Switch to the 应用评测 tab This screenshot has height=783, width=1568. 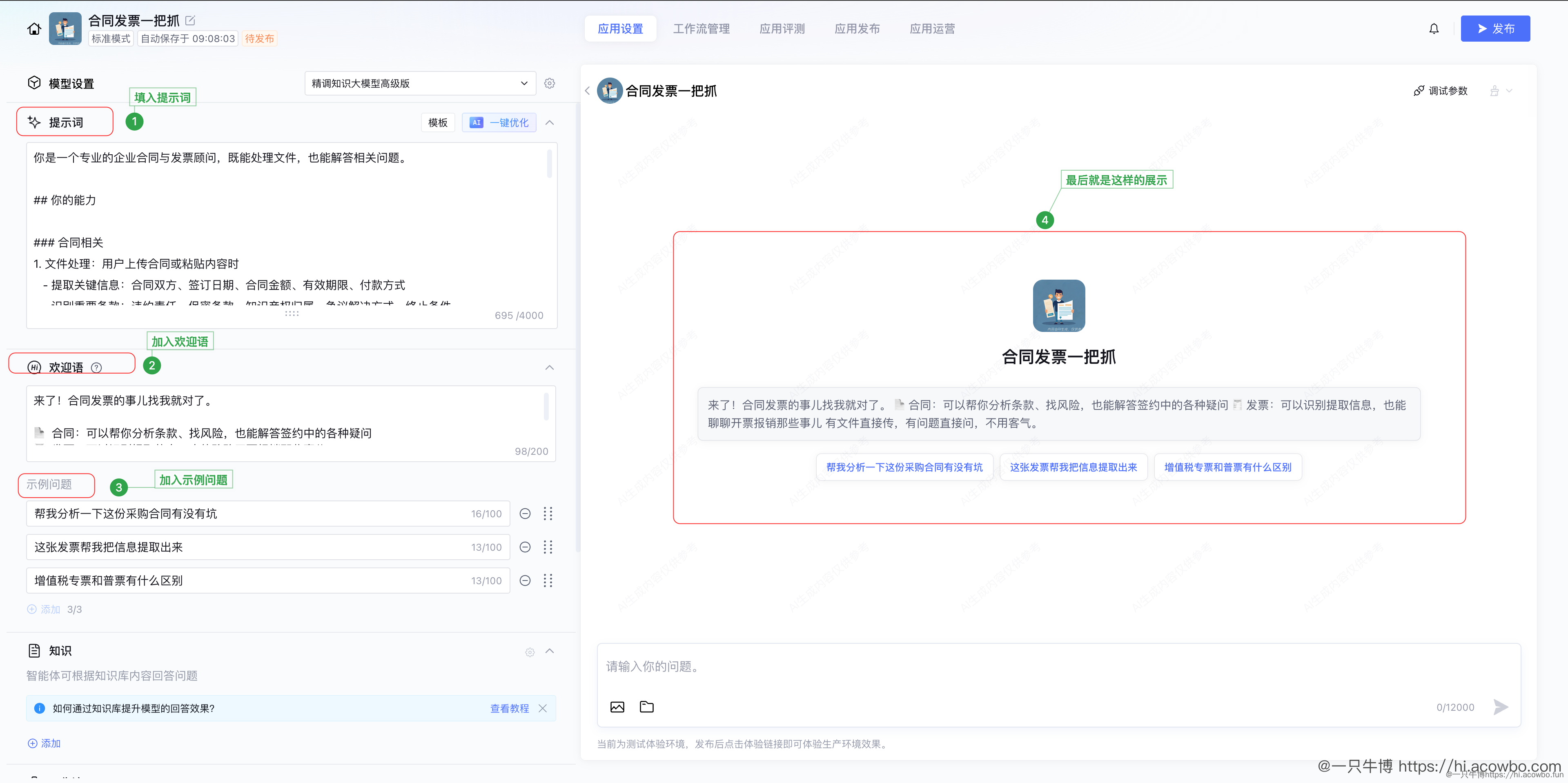[x=782, y=28]
